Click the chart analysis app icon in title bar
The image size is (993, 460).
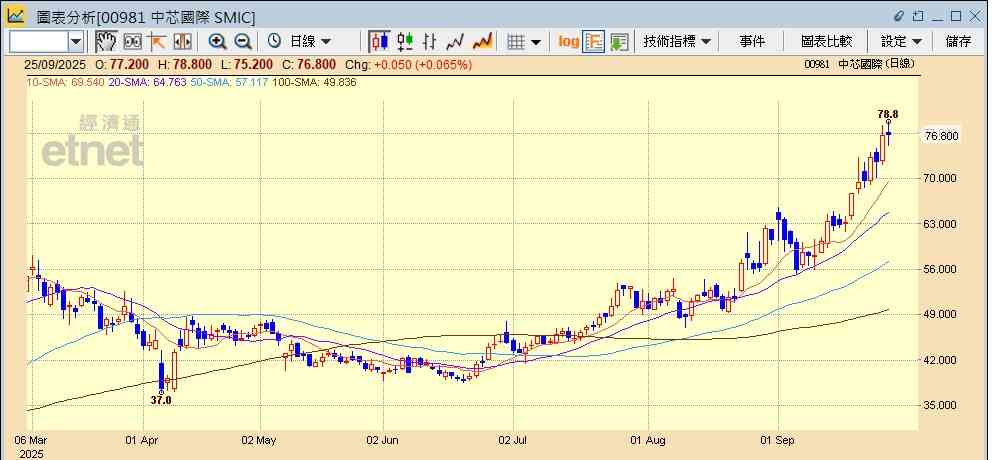[16, 15]
